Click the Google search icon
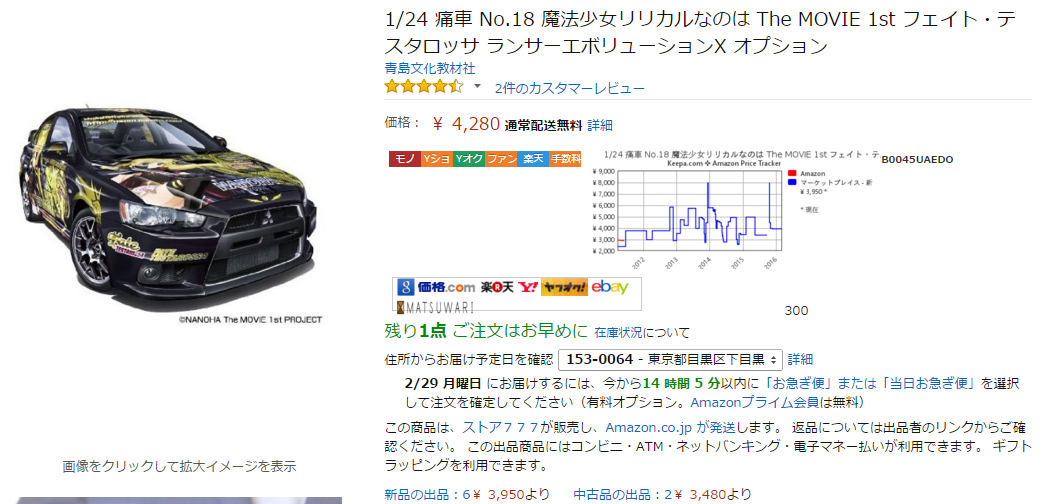The width and height of the screenshot is (1046, 504). tap(405, 287)
